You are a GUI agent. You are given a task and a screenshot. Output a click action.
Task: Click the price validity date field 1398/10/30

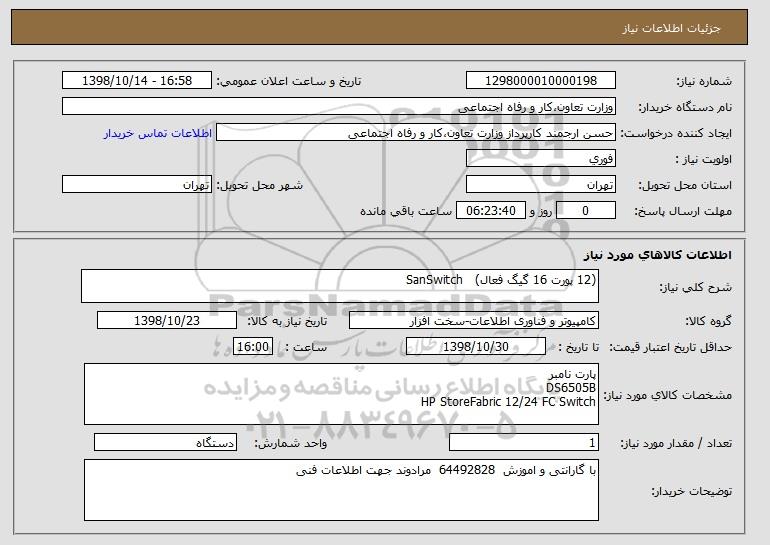click(x=476, y=347)
